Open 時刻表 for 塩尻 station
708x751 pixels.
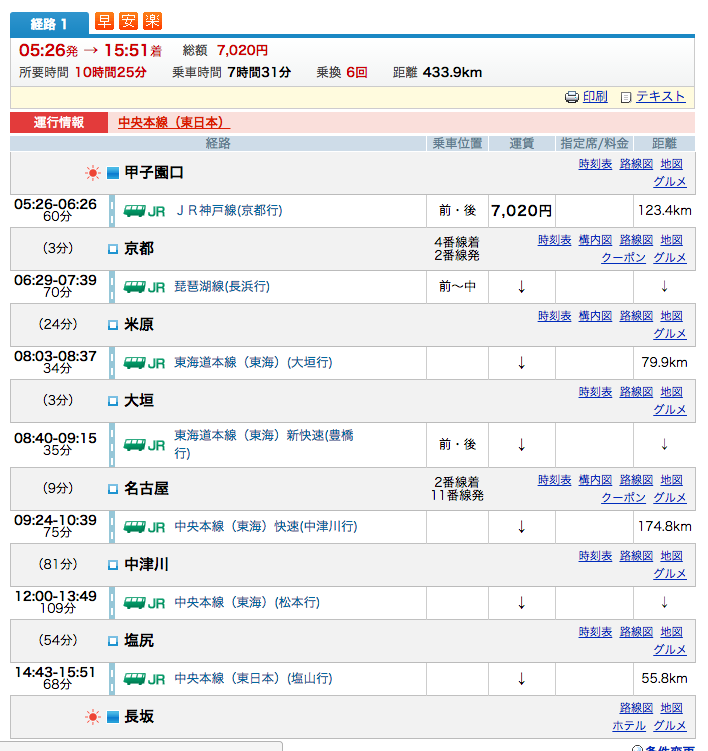(595, 632)
